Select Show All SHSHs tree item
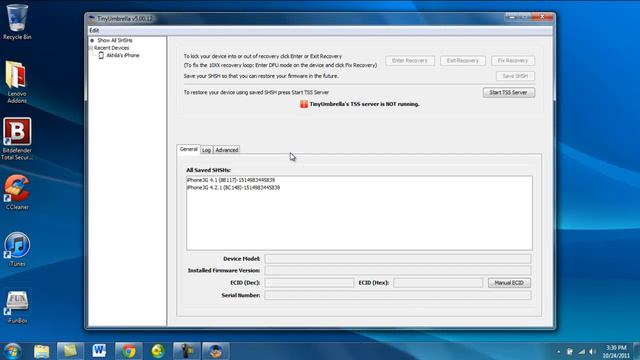The height and width of the screenshot is (360, 640). (115, 40)
